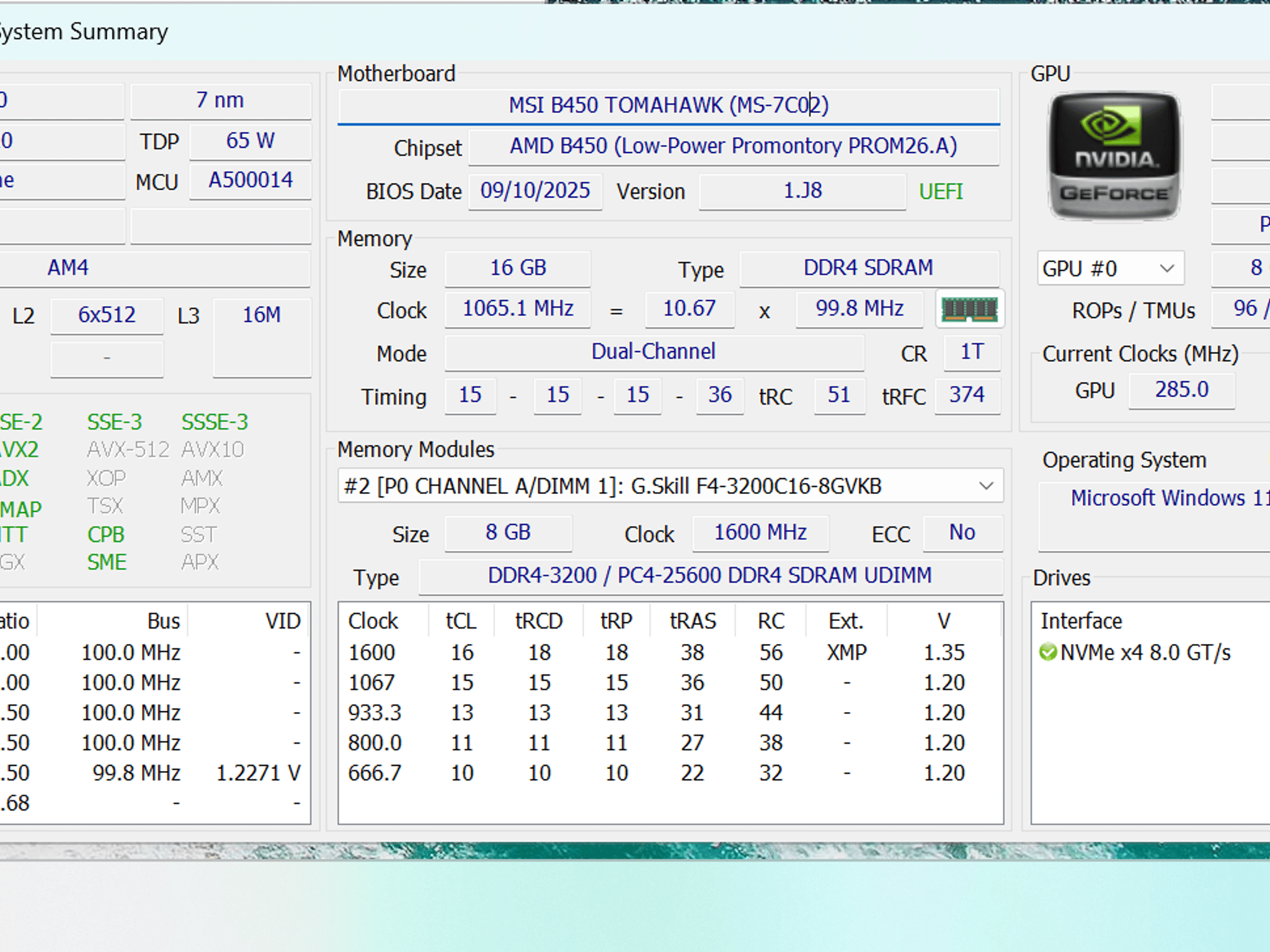
Task: Click the memory module chip icon
Action: pos(970,309)
